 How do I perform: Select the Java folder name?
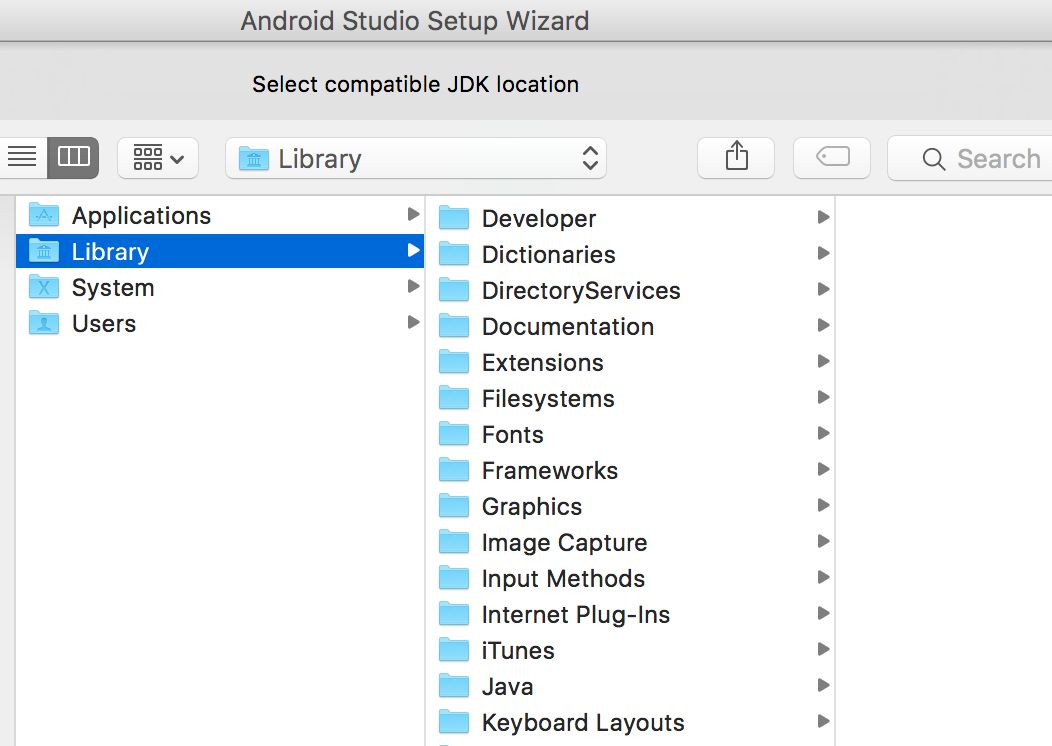[507, 687]
